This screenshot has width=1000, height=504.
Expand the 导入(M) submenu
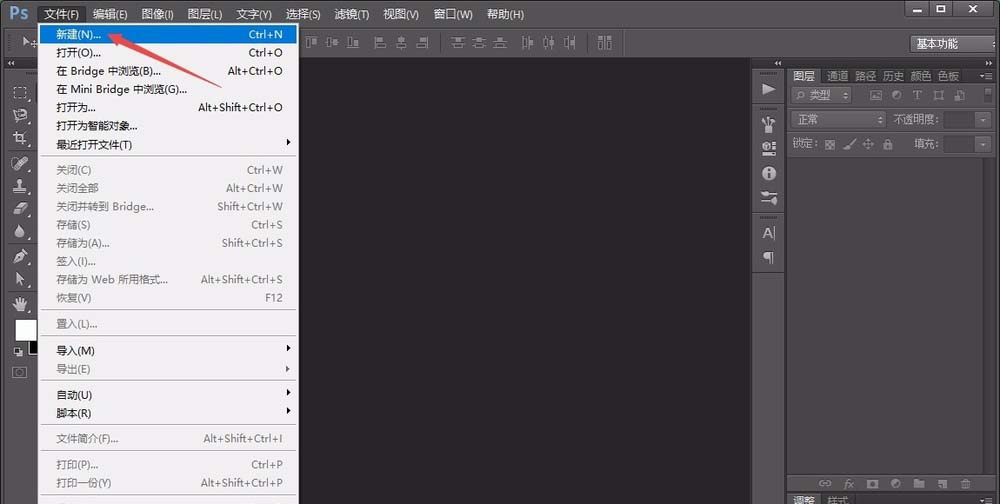[168, 350]
